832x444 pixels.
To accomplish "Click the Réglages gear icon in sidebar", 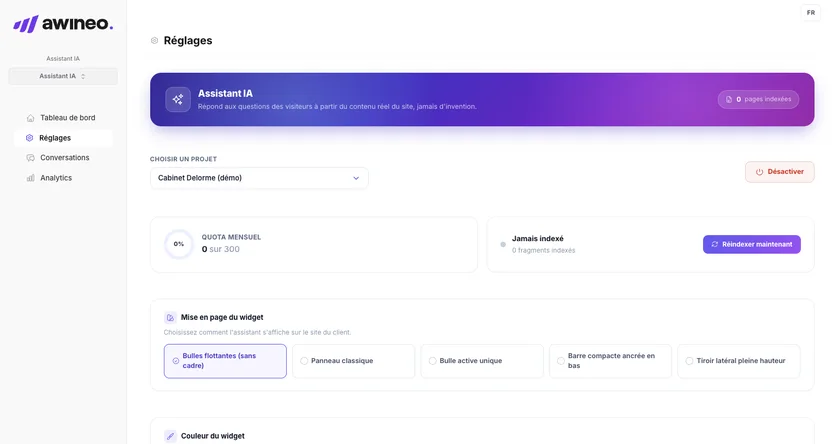I will (30, 138).
